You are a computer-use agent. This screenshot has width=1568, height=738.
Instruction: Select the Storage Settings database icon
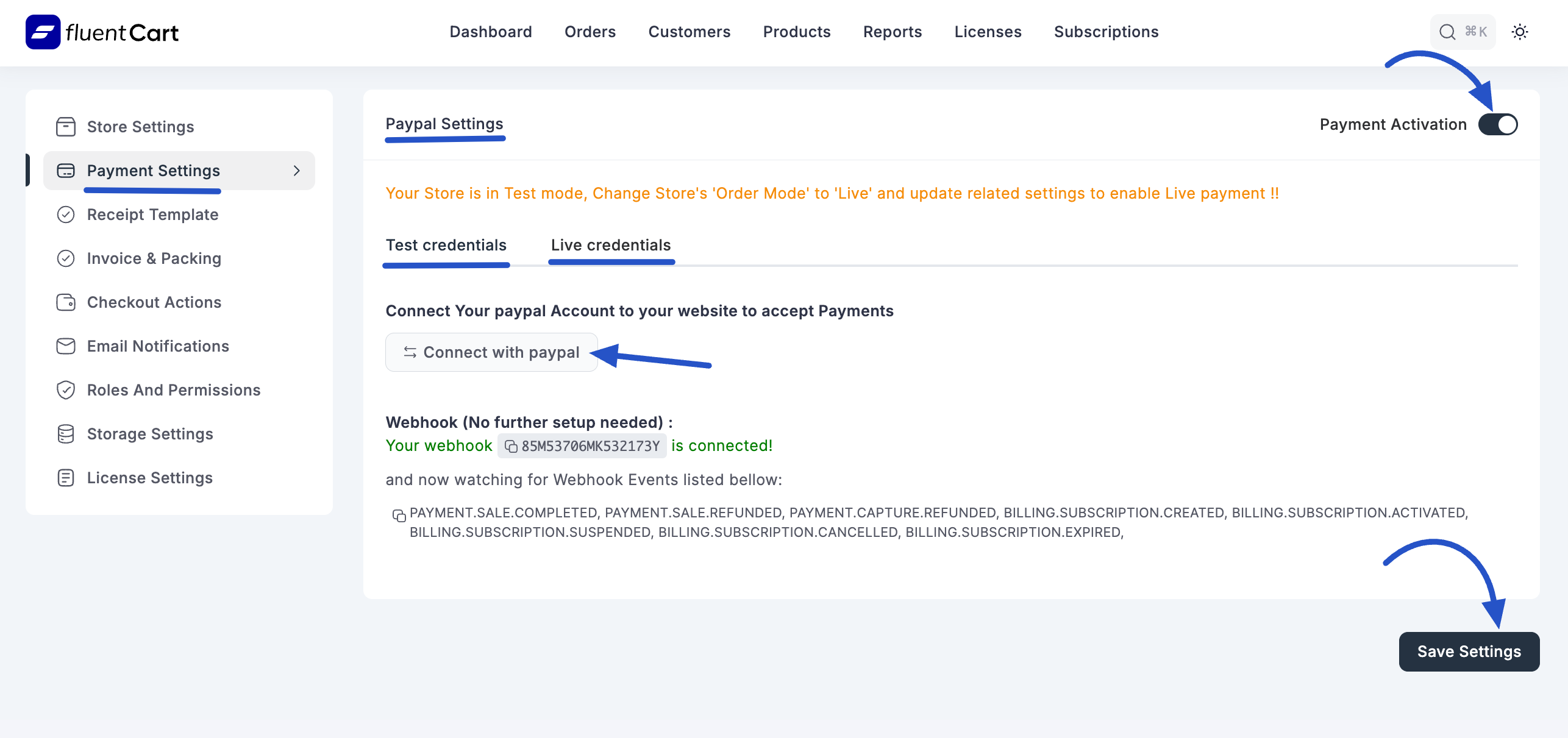click(66, 433)
